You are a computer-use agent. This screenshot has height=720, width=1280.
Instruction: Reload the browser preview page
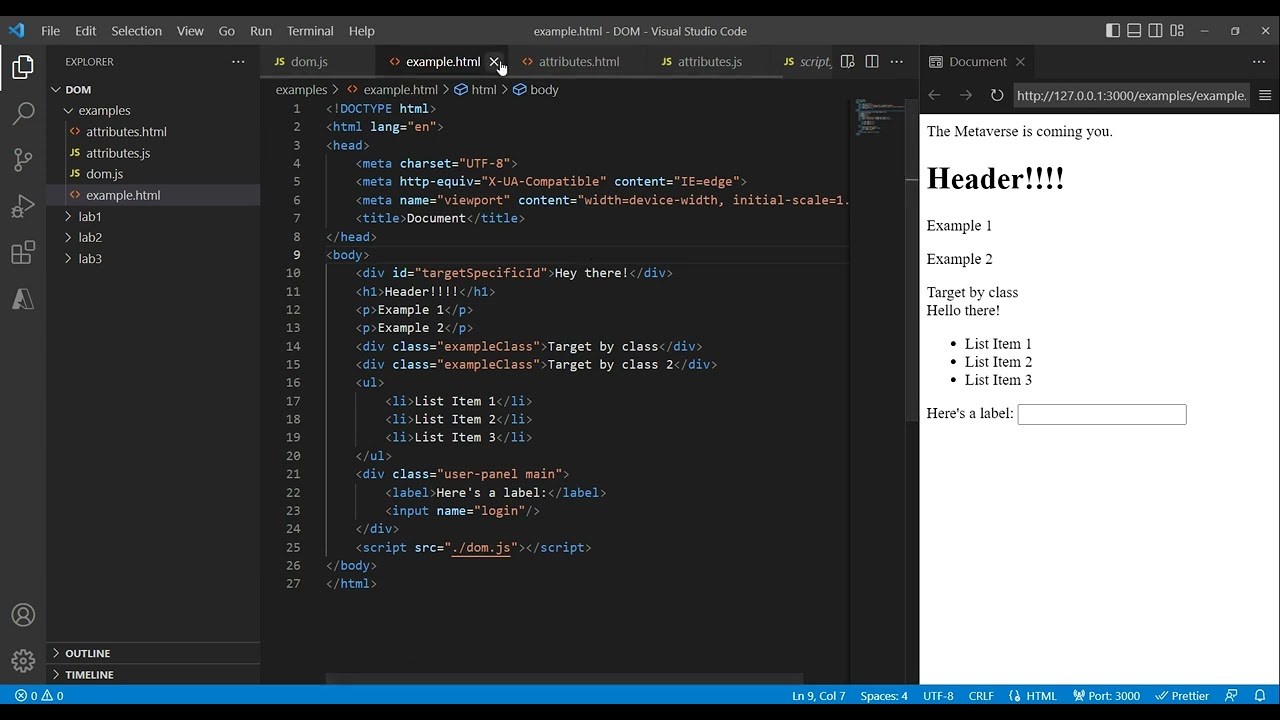(x=996, y=96)
